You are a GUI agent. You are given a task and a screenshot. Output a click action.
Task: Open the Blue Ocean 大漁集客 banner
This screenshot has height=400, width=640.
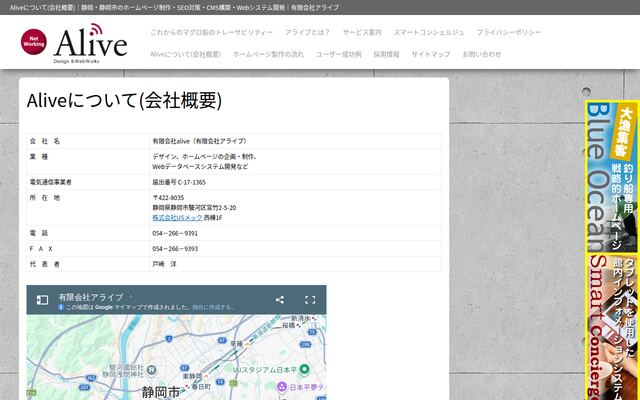tap(612, 176)
